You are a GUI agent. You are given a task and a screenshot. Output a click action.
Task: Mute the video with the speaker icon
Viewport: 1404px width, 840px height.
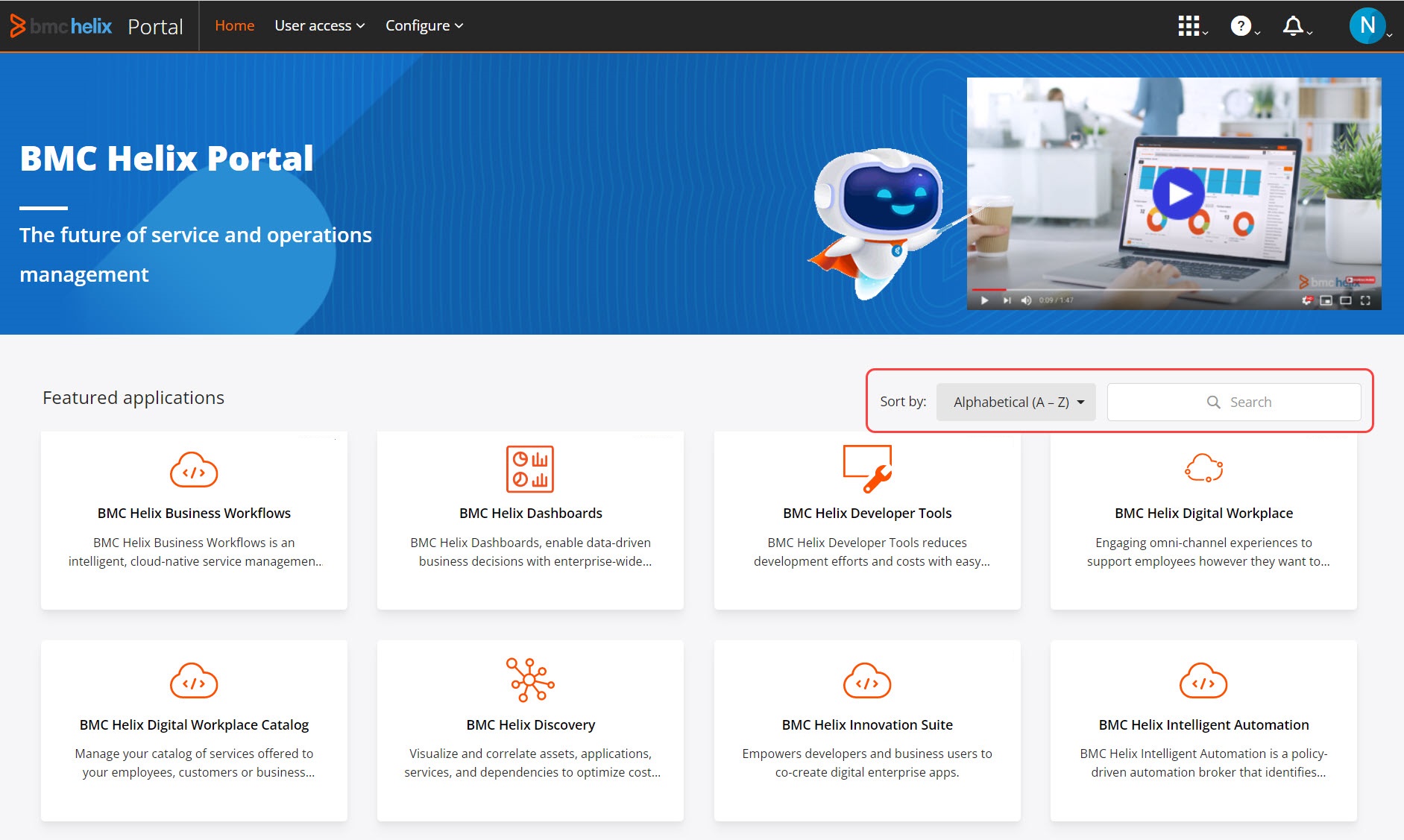pos(1026,300)
